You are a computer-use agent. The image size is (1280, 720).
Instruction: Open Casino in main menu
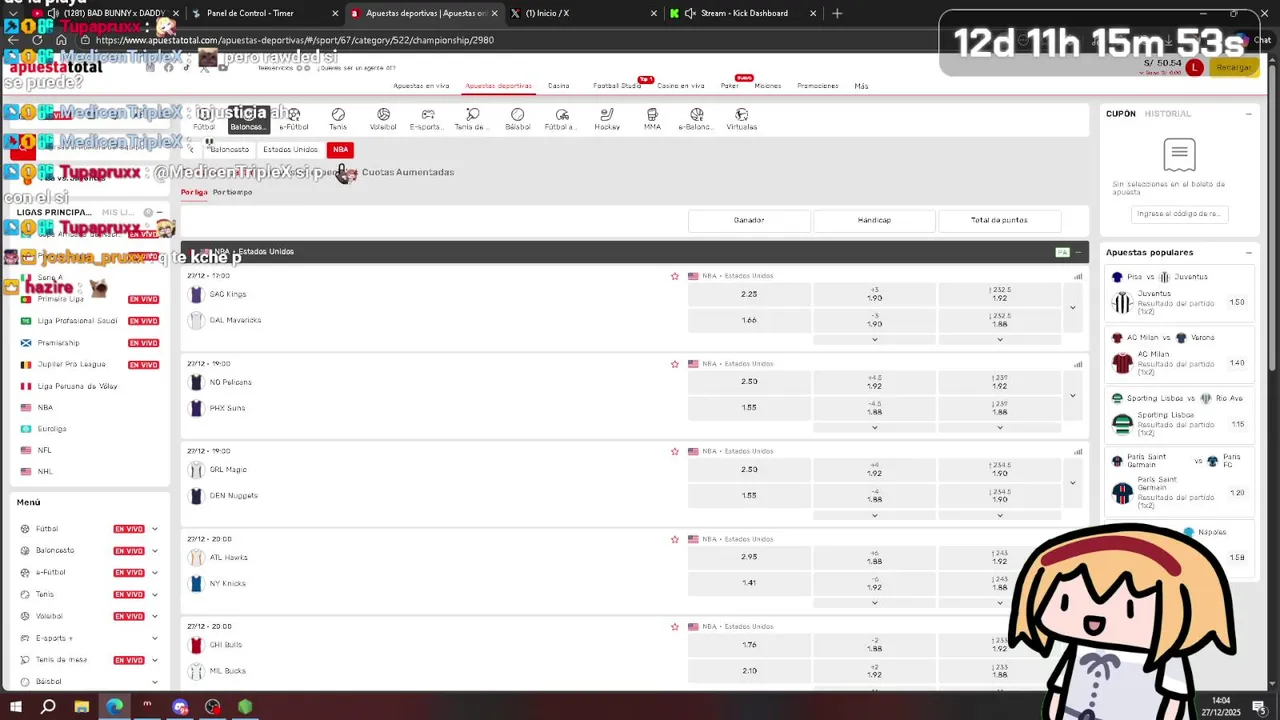pyautogui.click(x=559, y=86)
